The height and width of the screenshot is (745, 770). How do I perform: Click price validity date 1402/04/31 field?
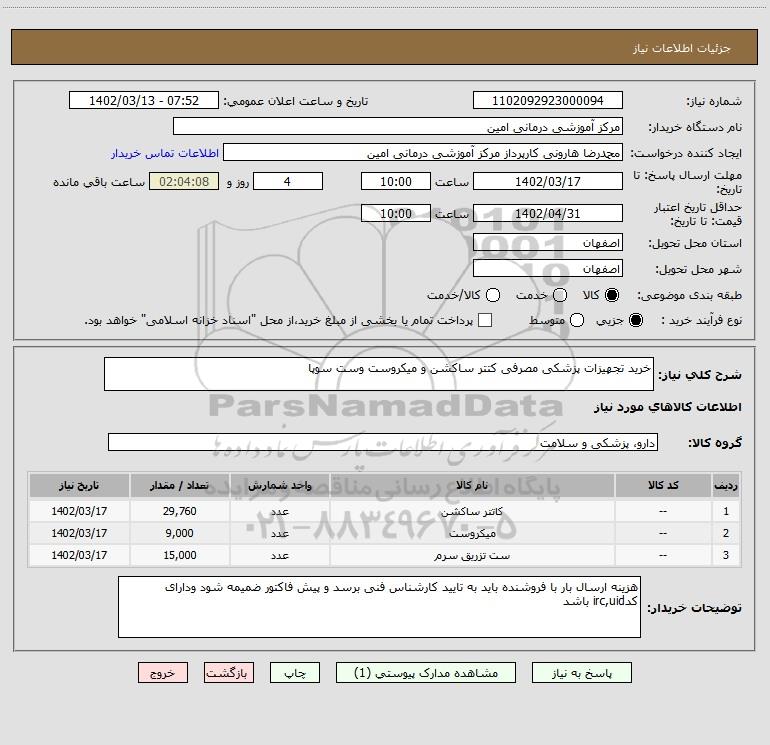[548, 213]
